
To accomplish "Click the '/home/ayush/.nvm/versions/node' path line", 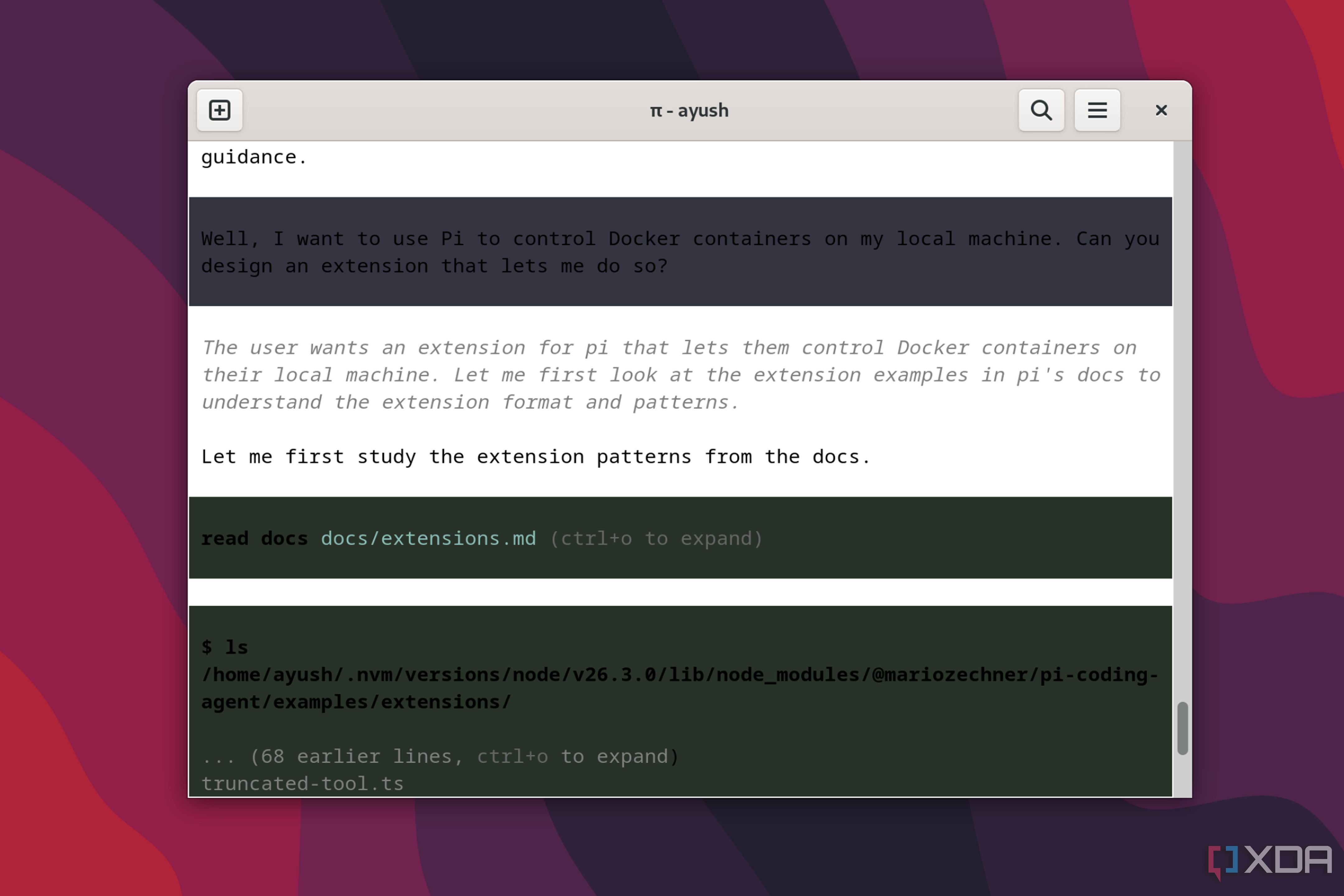I will click(x=680, y=675).
